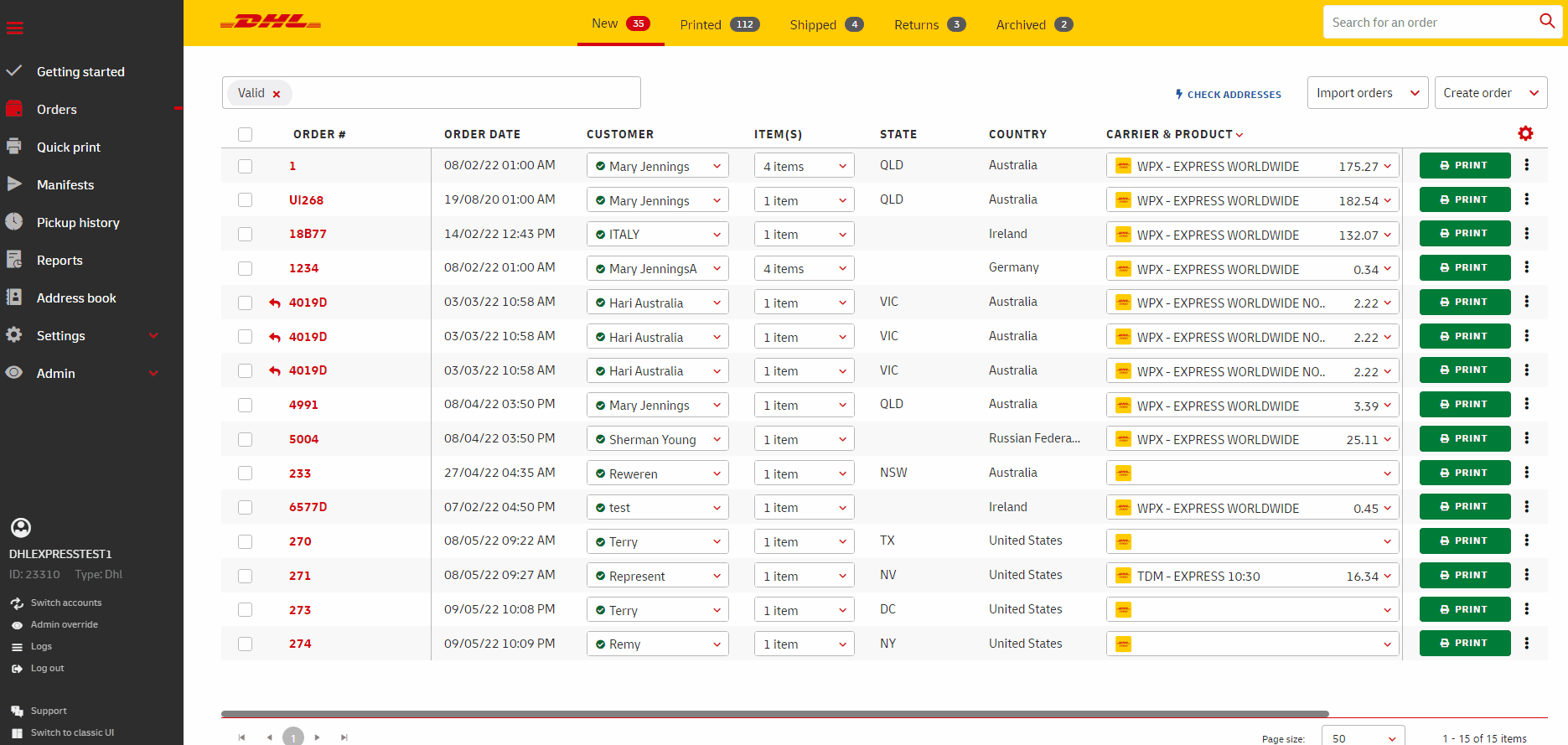The height and width of the screenshot is (745, 1568).
Task: Toggle the select-all orders checkbox
Action: (x=245, y=134)
